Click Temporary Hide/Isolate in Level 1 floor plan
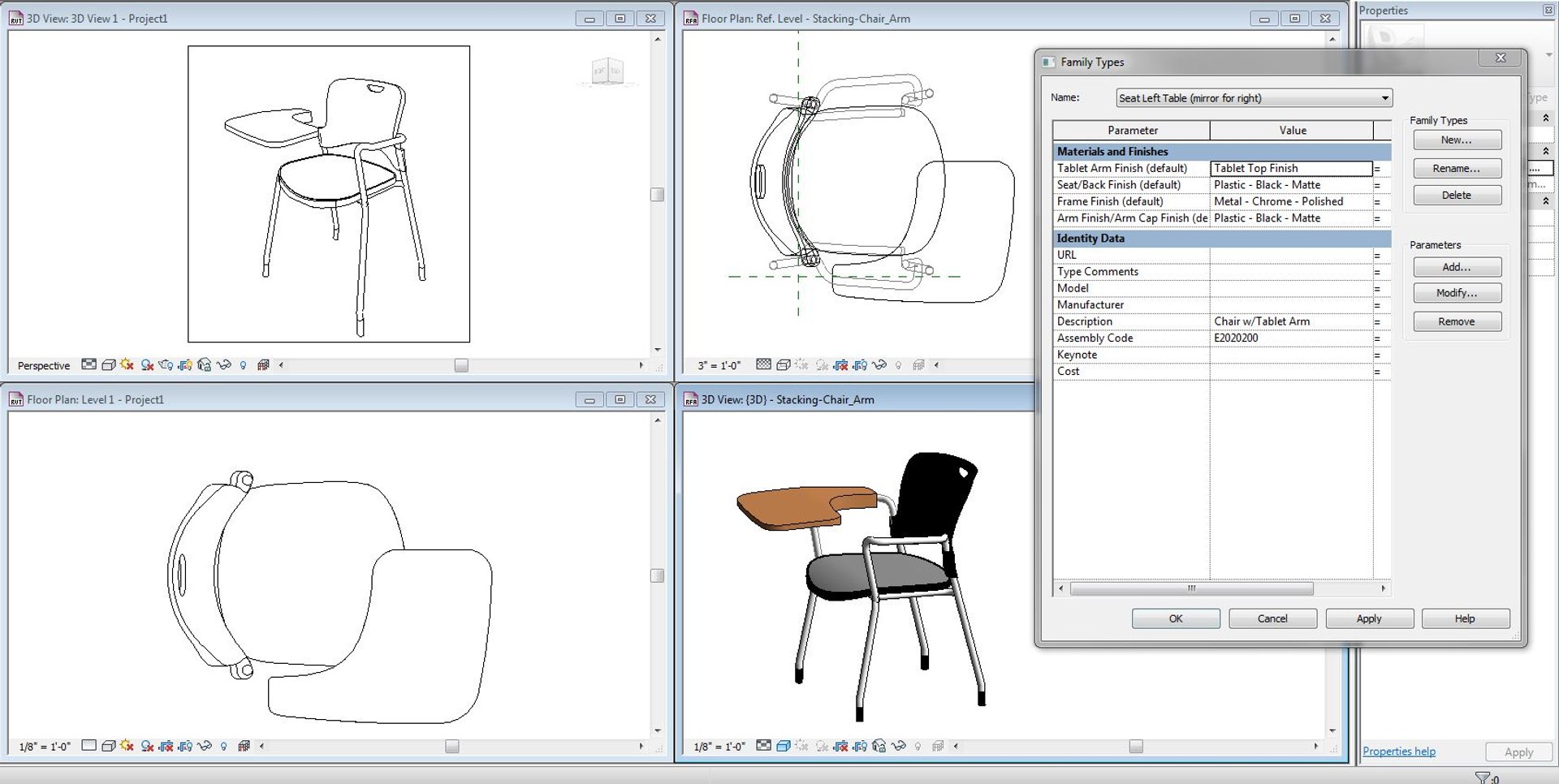1559x784 pixels. click(x=205, y=746)
